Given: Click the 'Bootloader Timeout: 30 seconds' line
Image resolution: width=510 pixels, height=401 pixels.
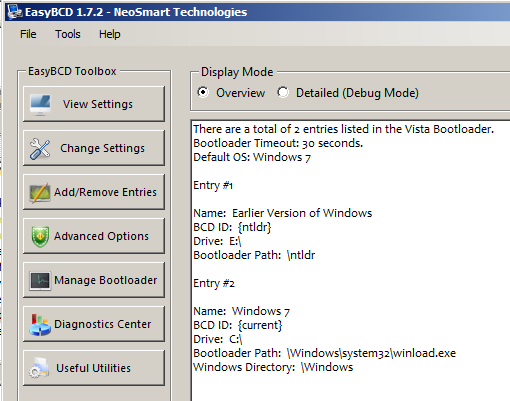Looking at the screenshot, I should [278, 143].
